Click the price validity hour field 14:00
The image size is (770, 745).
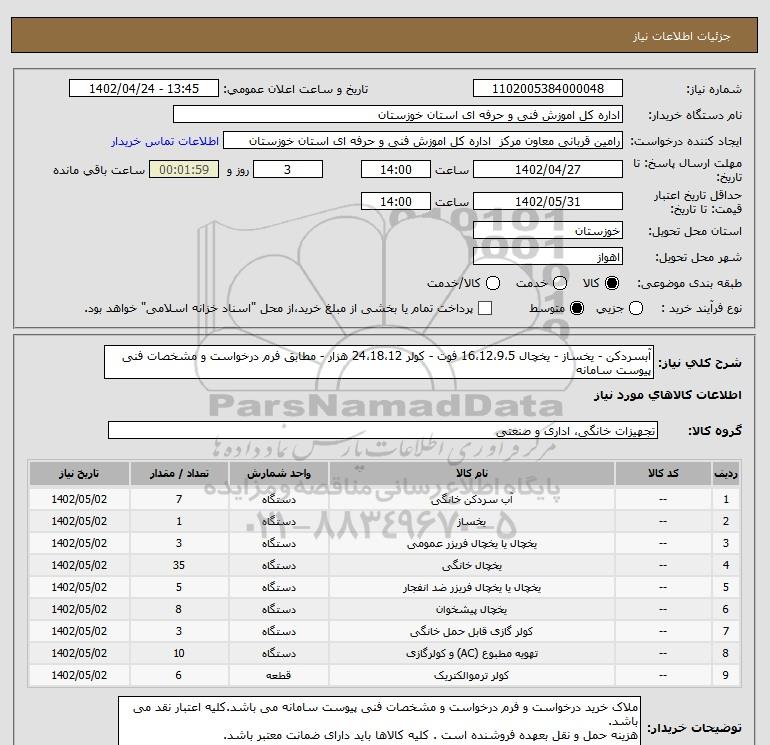click(396, 201)
